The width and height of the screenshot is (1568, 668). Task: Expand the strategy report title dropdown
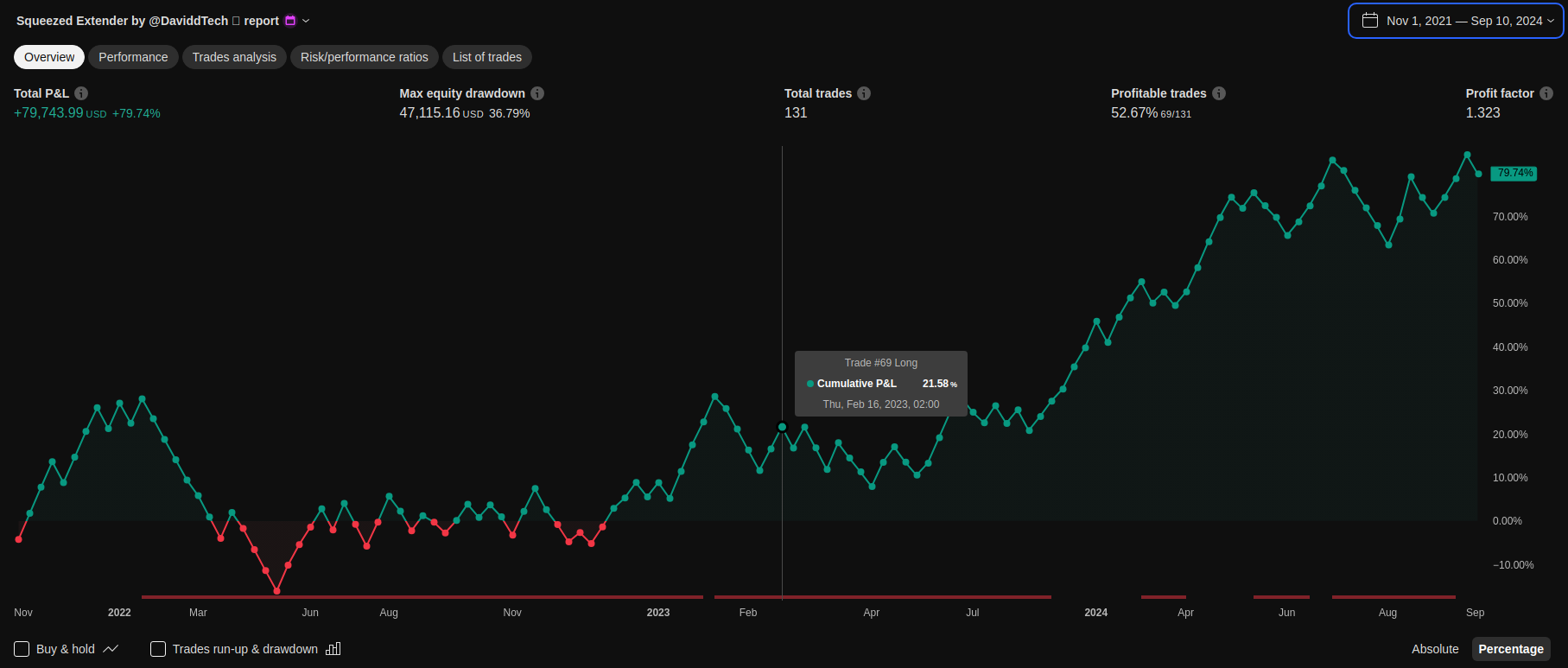tap(306, 21)
